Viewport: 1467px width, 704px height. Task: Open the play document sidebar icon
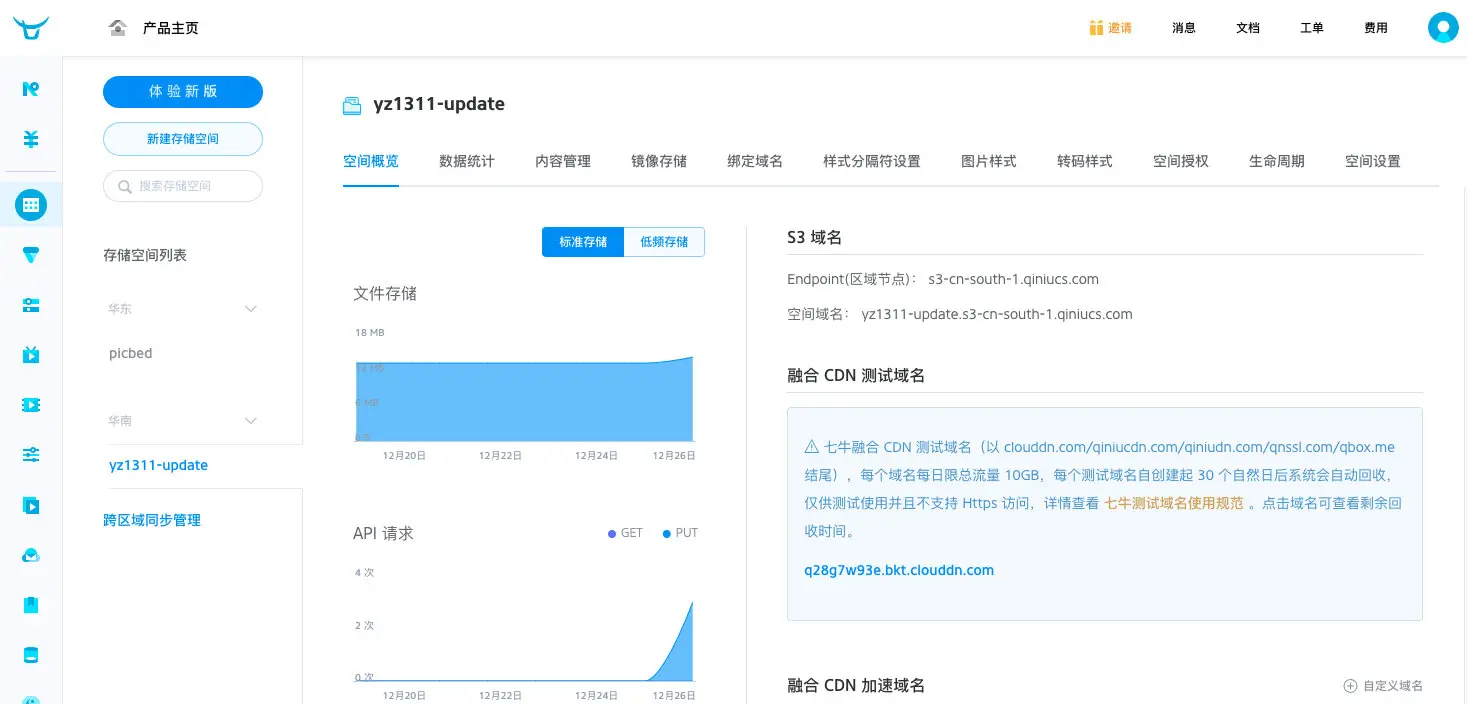point(31,505)
